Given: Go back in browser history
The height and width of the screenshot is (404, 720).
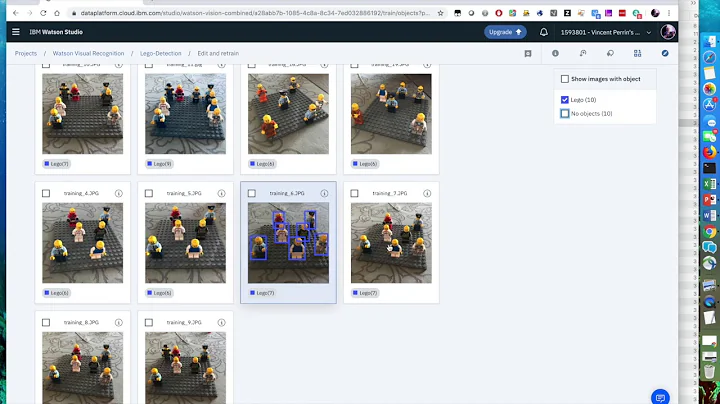Looking at the screenshot, I should (x=16, y=13).
